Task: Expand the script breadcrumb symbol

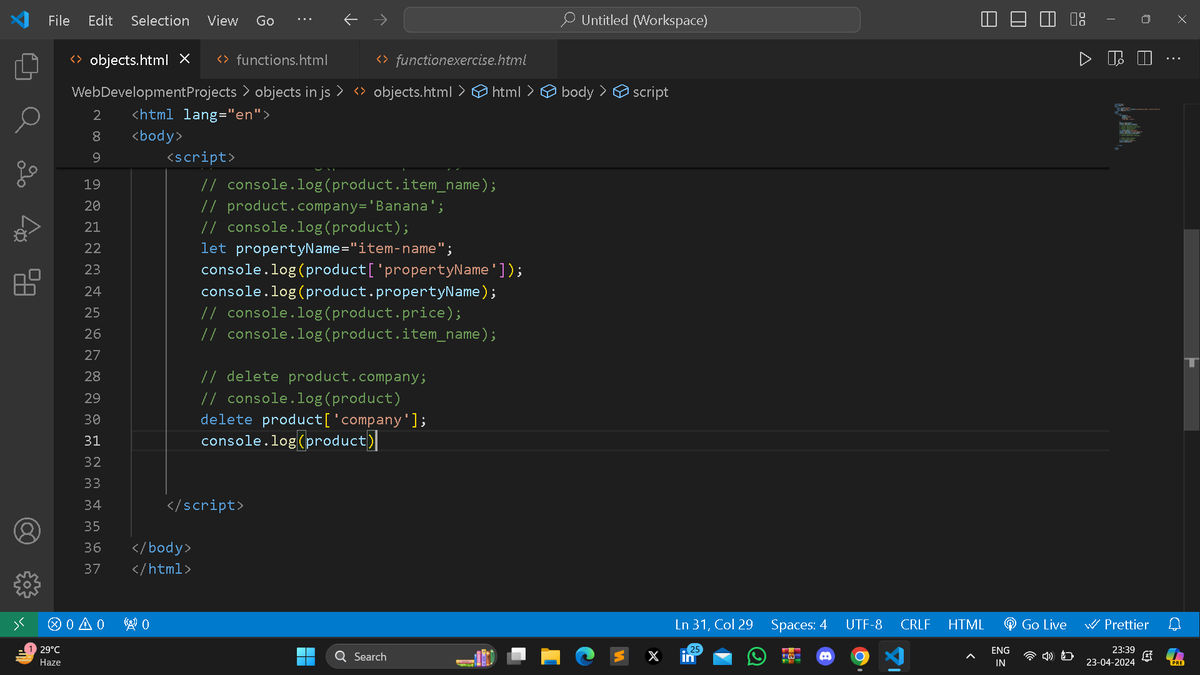Action: click(640, 92)
